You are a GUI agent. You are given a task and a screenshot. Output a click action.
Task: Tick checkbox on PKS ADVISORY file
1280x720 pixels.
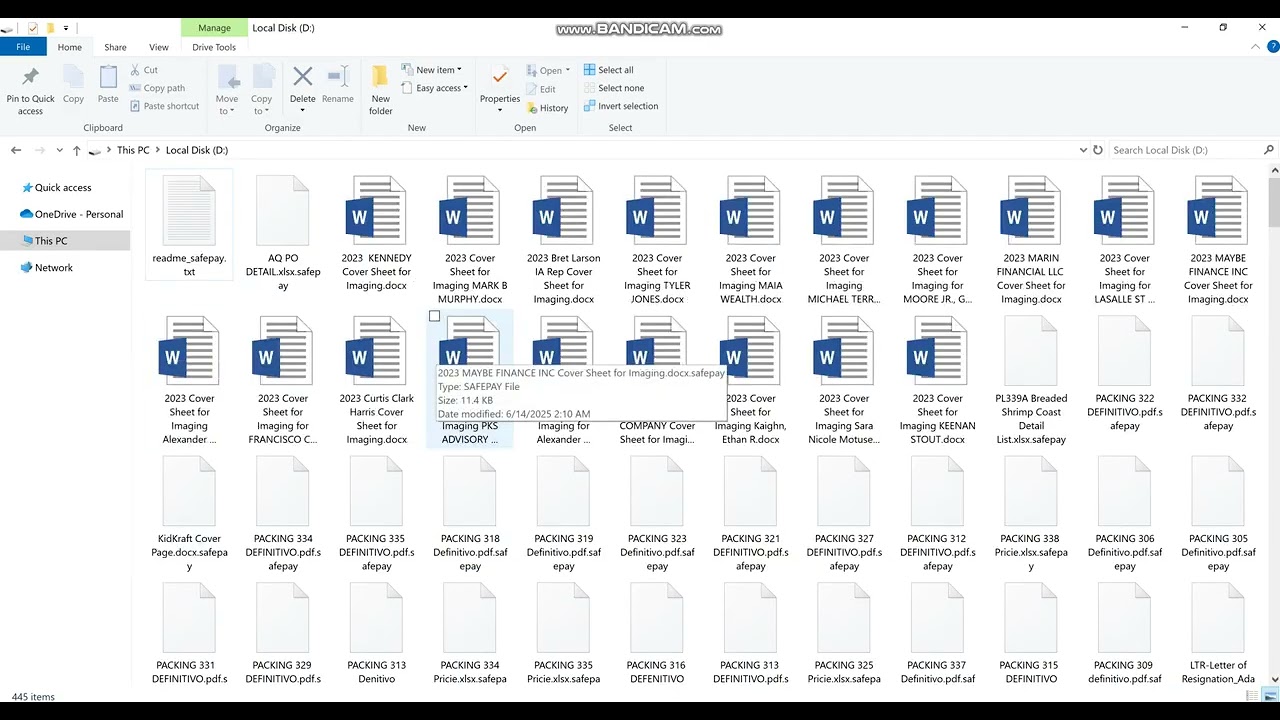pyautogui.click(x=434, y=316)
